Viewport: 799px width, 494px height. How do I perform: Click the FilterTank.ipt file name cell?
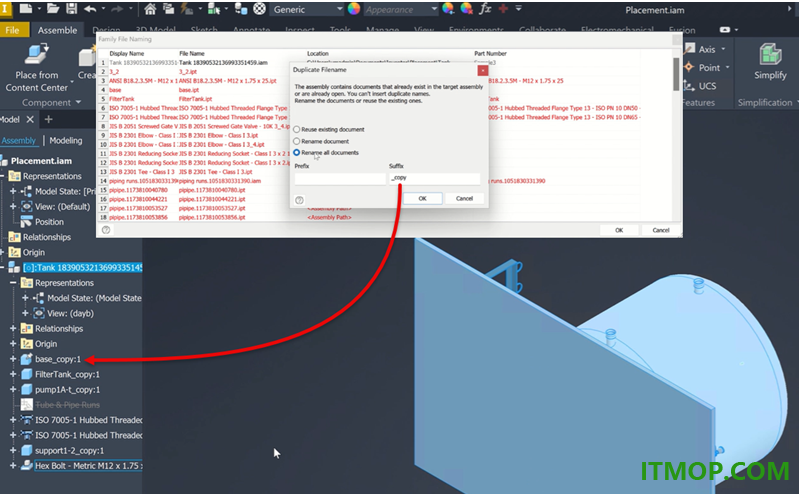[x=195, y=99]
